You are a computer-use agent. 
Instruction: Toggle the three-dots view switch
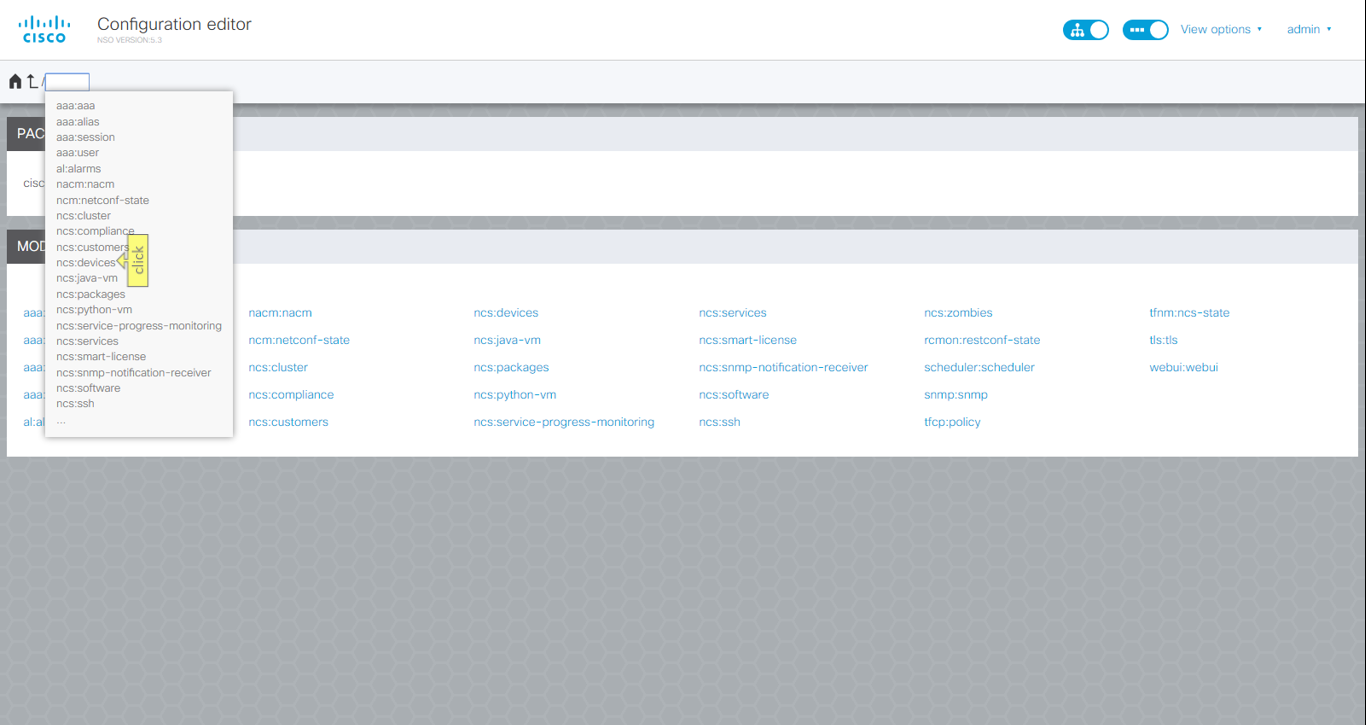coord(1146,30)
